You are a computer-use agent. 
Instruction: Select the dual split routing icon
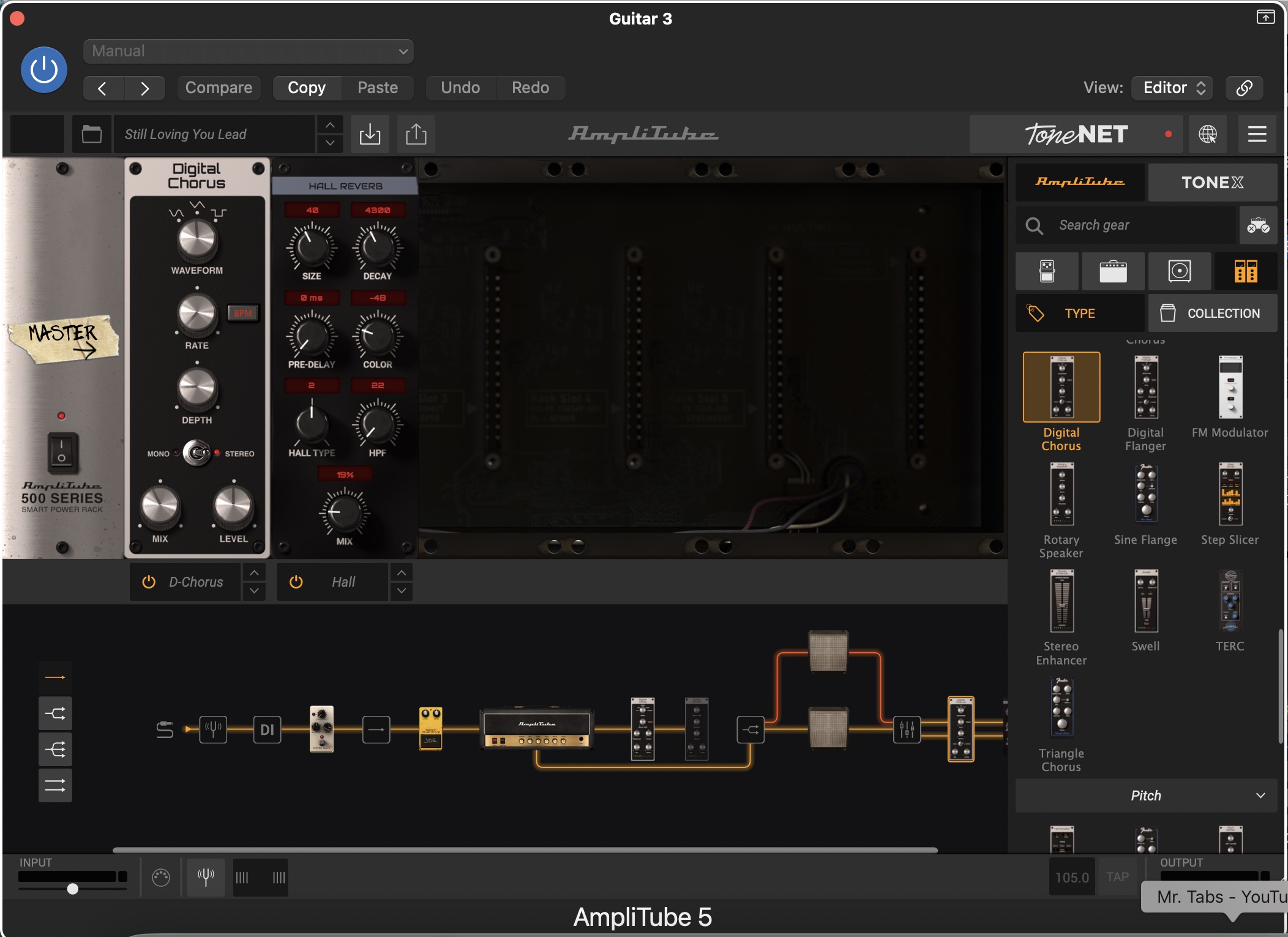coord(55,713)
